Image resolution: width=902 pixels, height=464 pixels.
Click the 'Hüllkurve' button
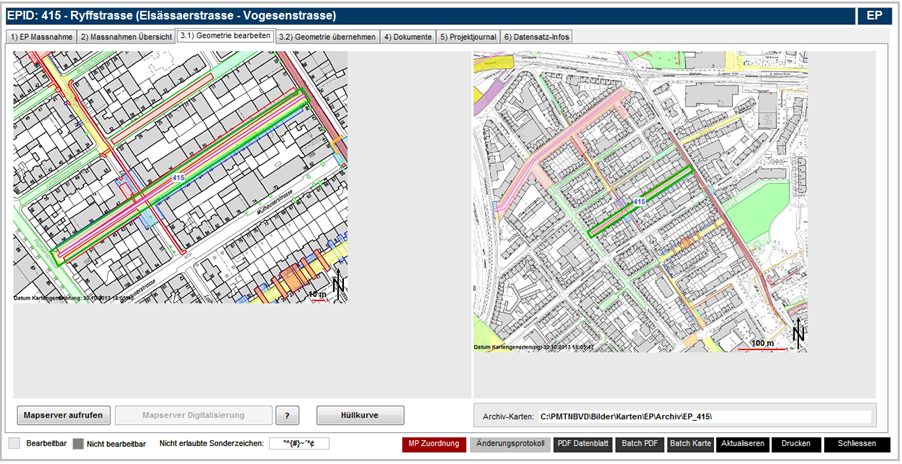[360, 415]
